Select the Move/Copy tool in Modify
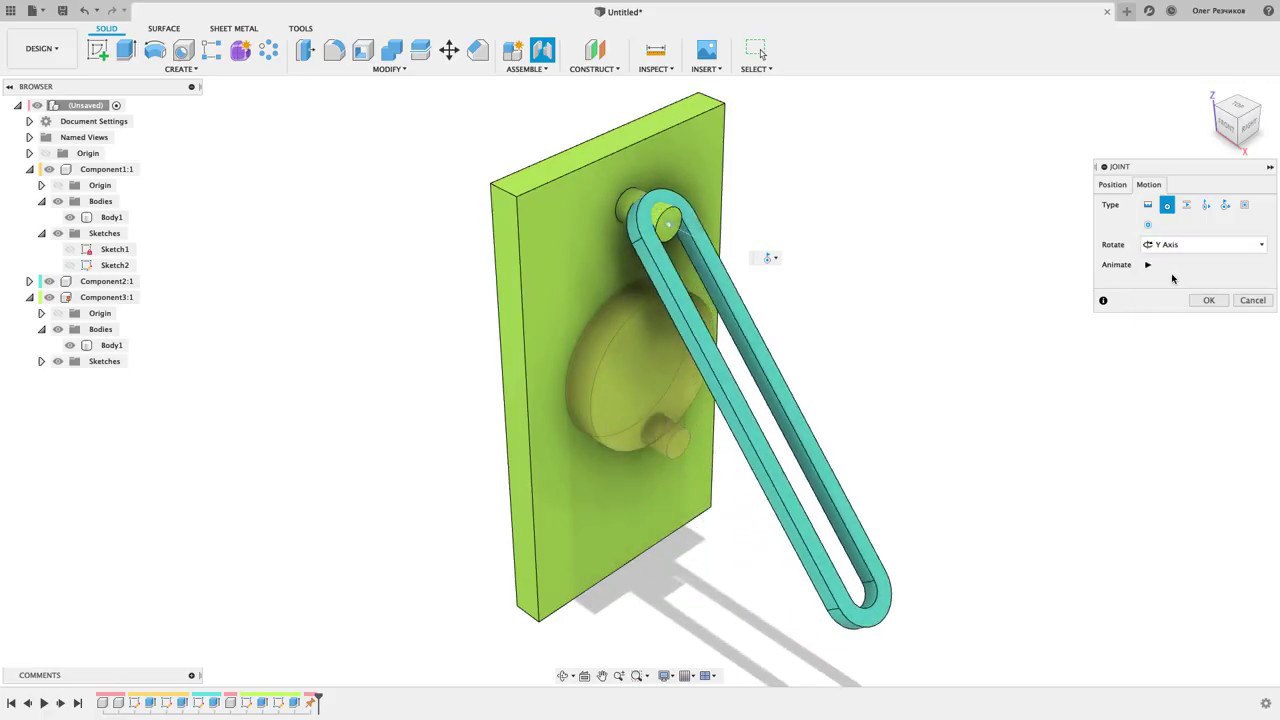 [449, 50]
